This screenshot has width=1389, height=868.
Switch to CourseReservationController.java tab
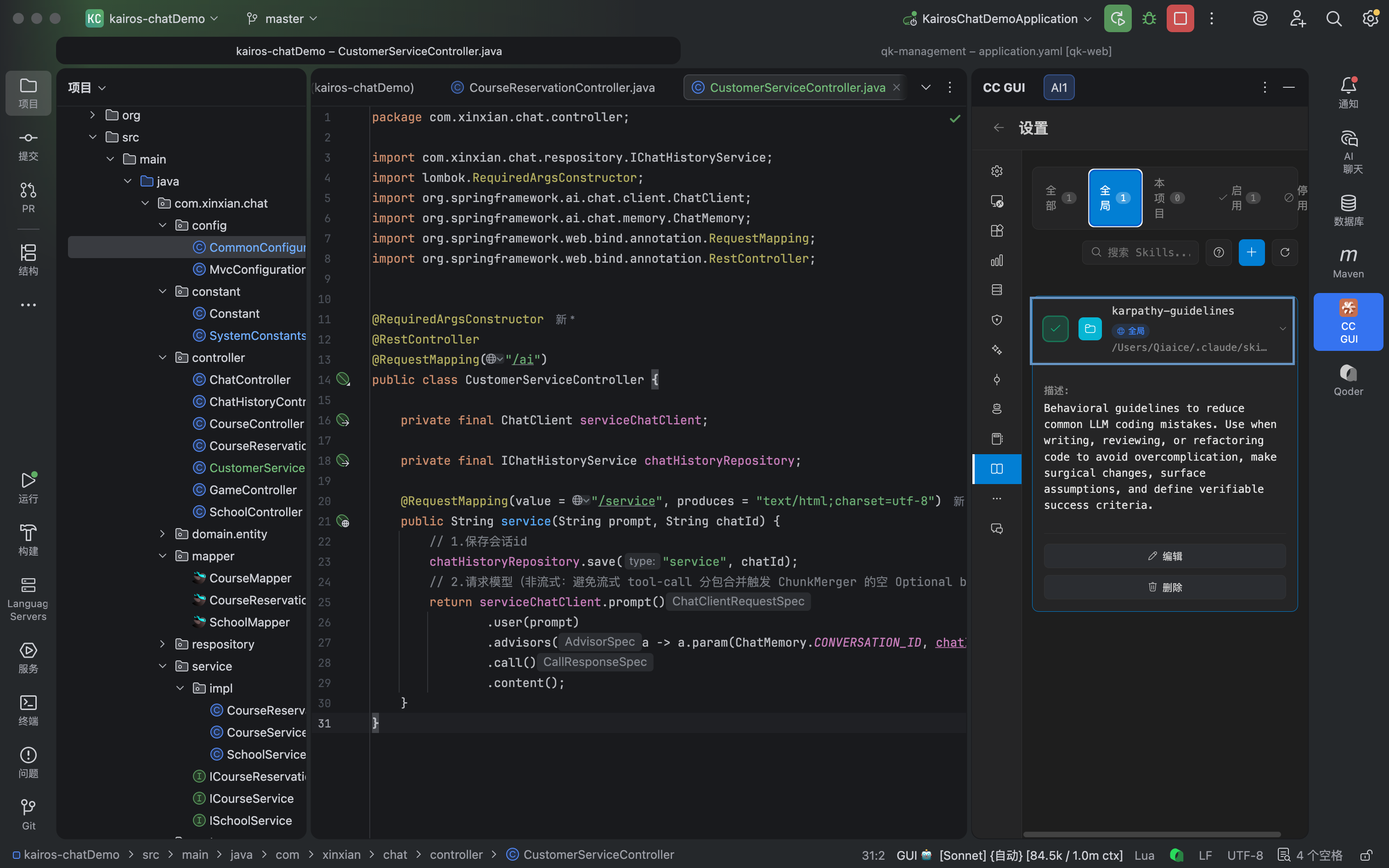(553, 87)
